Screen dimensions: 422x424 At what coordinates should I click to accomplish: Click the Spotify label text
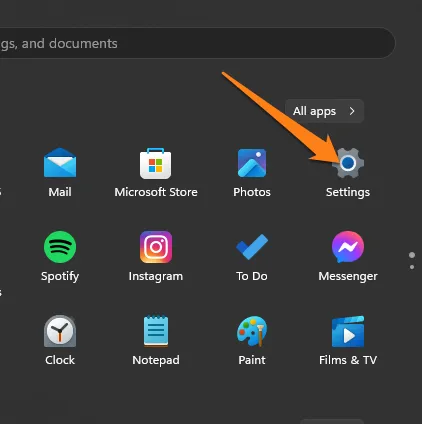coord(60,276)
